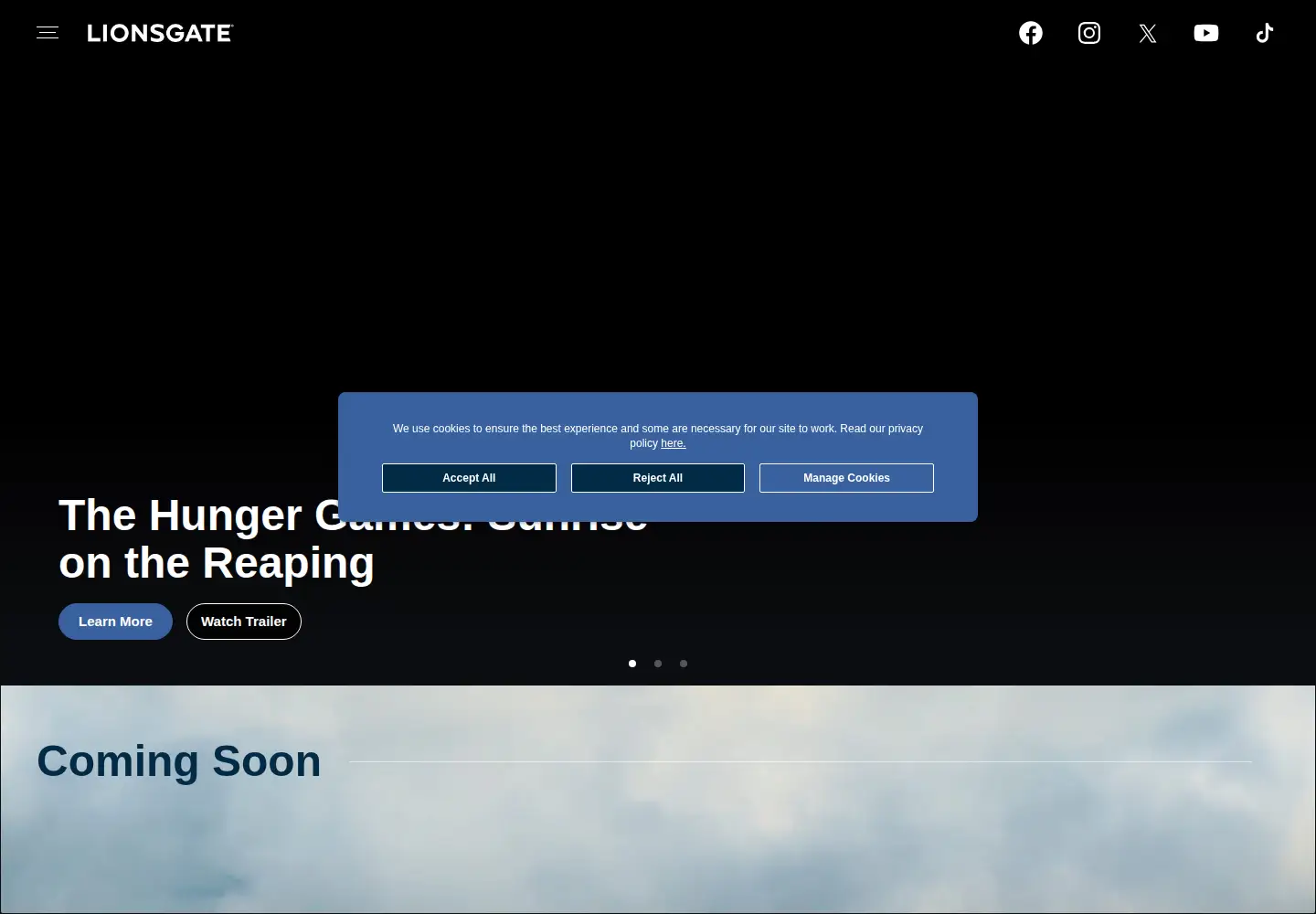This screenshot has width=1316, height=914.
Task: Open Lionsgate's Facebook page
Action: pyautogui.click(x=1031, y=33)
